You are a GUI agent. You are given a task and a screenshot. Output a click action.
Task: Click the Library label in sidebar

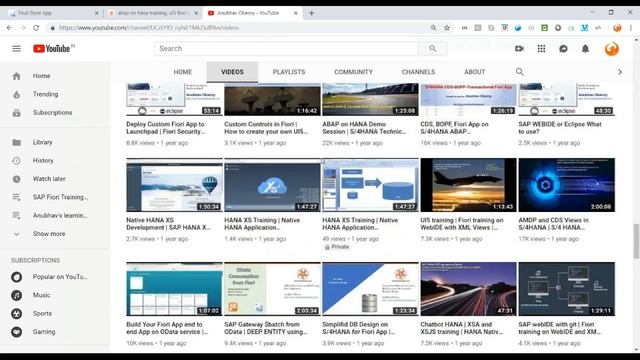pyautogui.click(x=42, y=142)
